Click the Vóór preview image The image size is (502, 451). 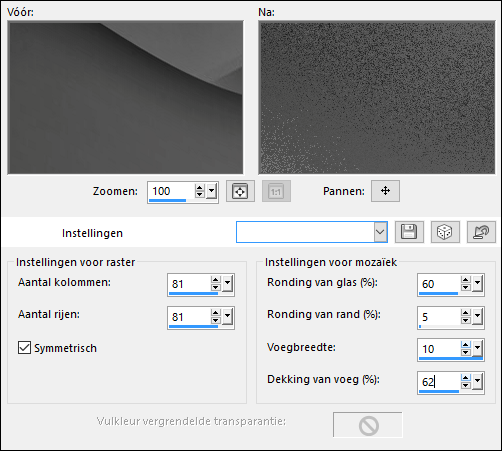[x=125, y=98]
